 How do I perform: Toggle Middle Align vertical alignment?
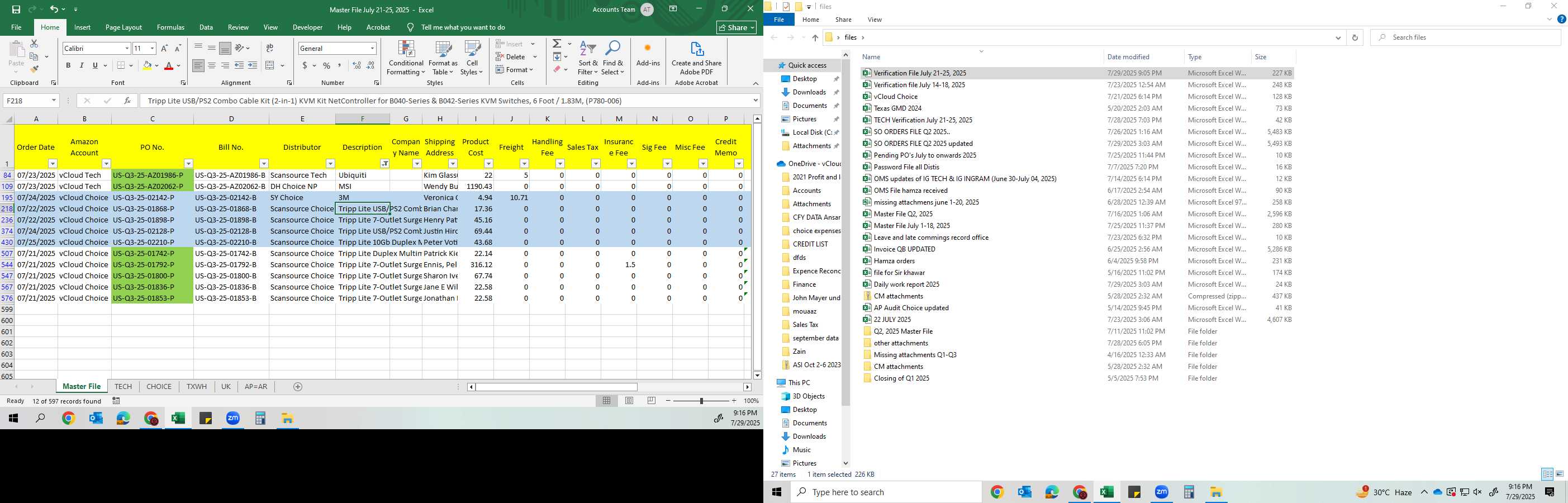(212, 48)
